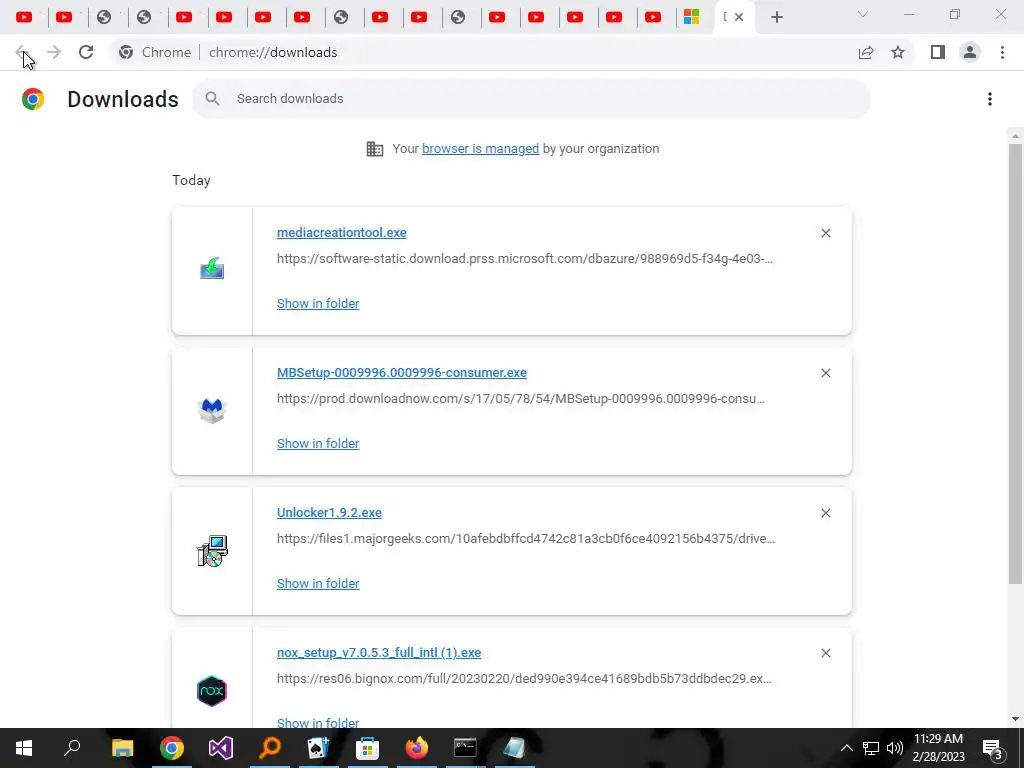Click the Malwarebytes MBSetup file icon

click(x=212, y=410)
